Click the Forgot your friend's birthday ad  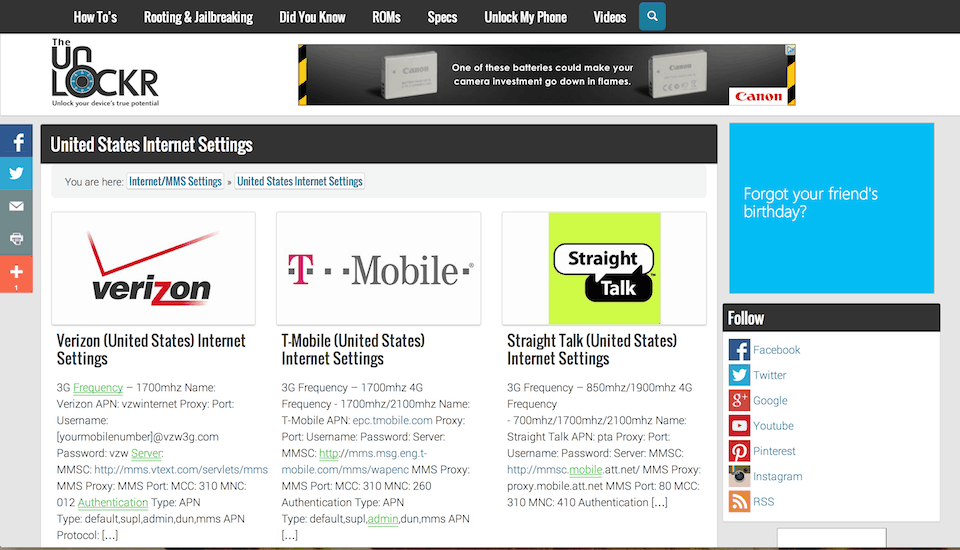[x=831, y=208]
